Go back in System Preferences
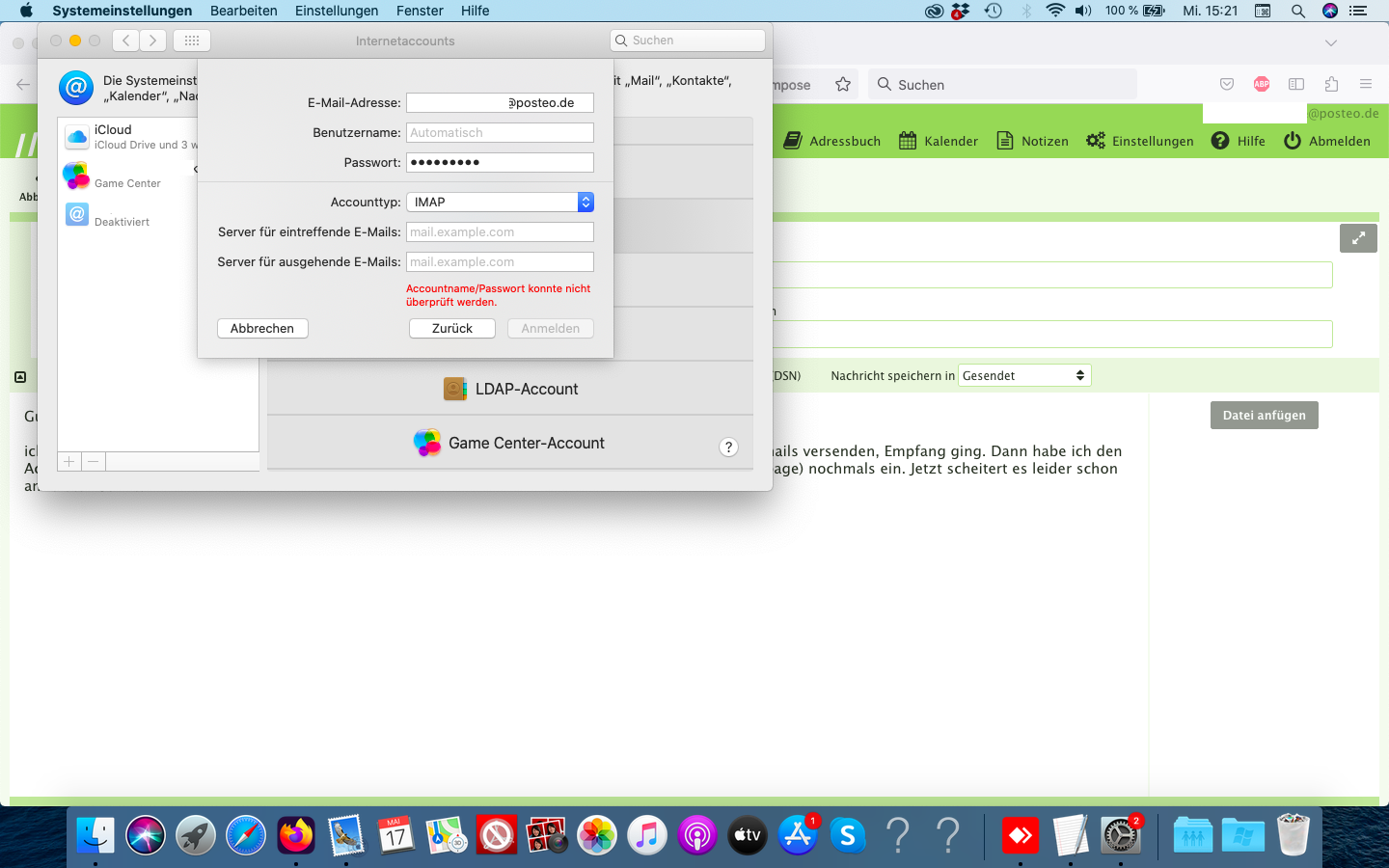This screenshot has height=868, width=1389. point(125,41)
